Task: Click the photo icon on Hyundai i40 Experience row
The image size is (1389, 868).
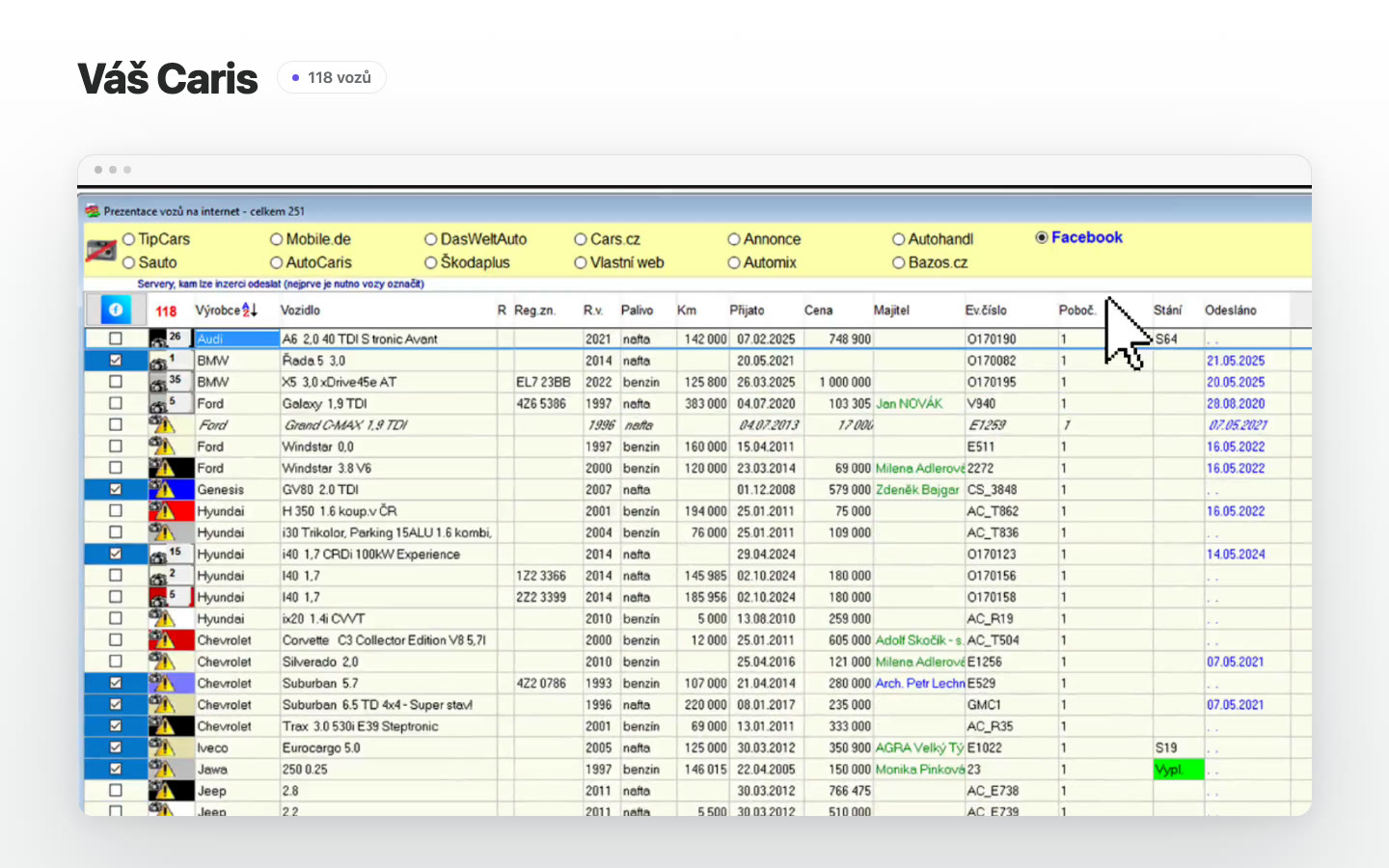Action: click(x=166, y=554)
